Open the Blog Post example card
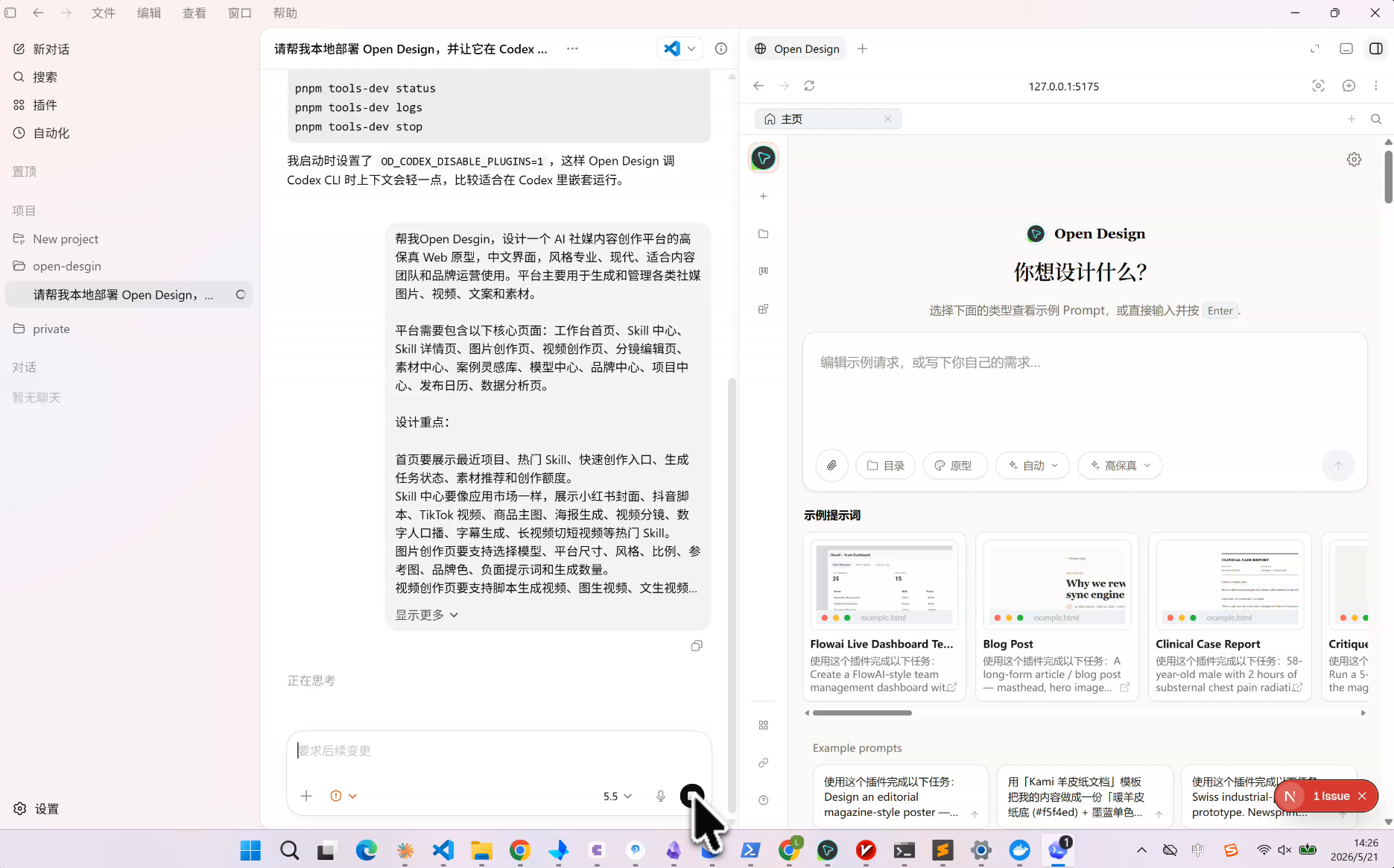This screenshot has height=868, width=1394. point(1057,616)
